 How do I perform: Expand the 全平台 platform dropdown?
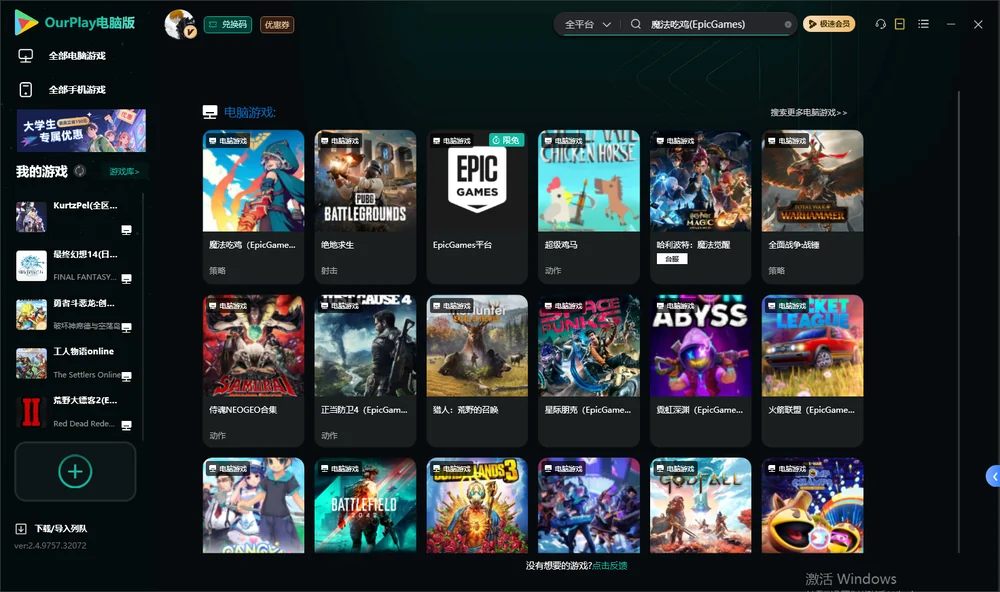(588, 24)
